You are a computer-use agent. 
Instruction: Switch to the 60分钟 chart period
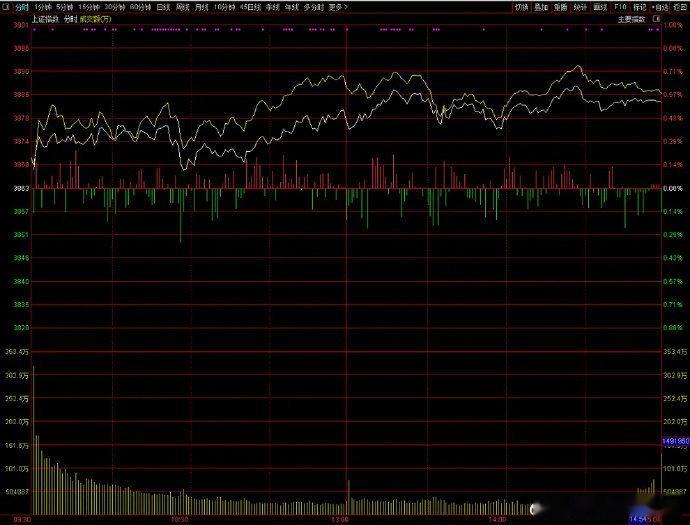point(141,7)
